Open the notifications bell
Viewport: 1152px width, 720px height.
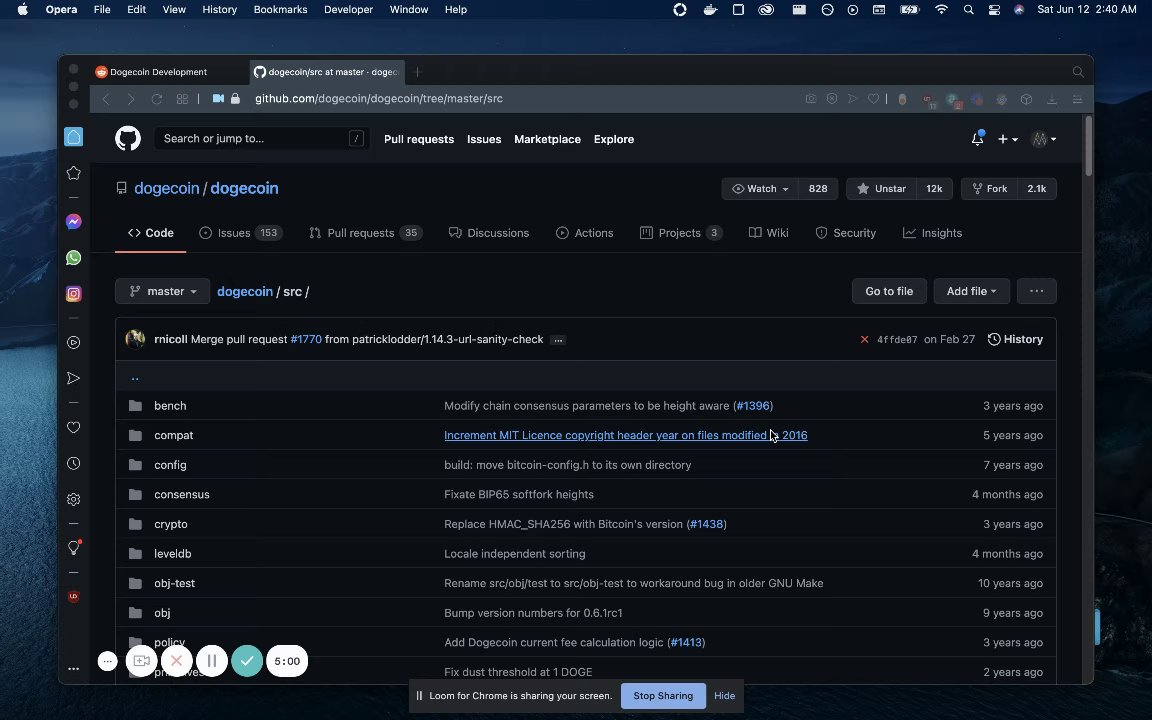(x=977, y=138)
